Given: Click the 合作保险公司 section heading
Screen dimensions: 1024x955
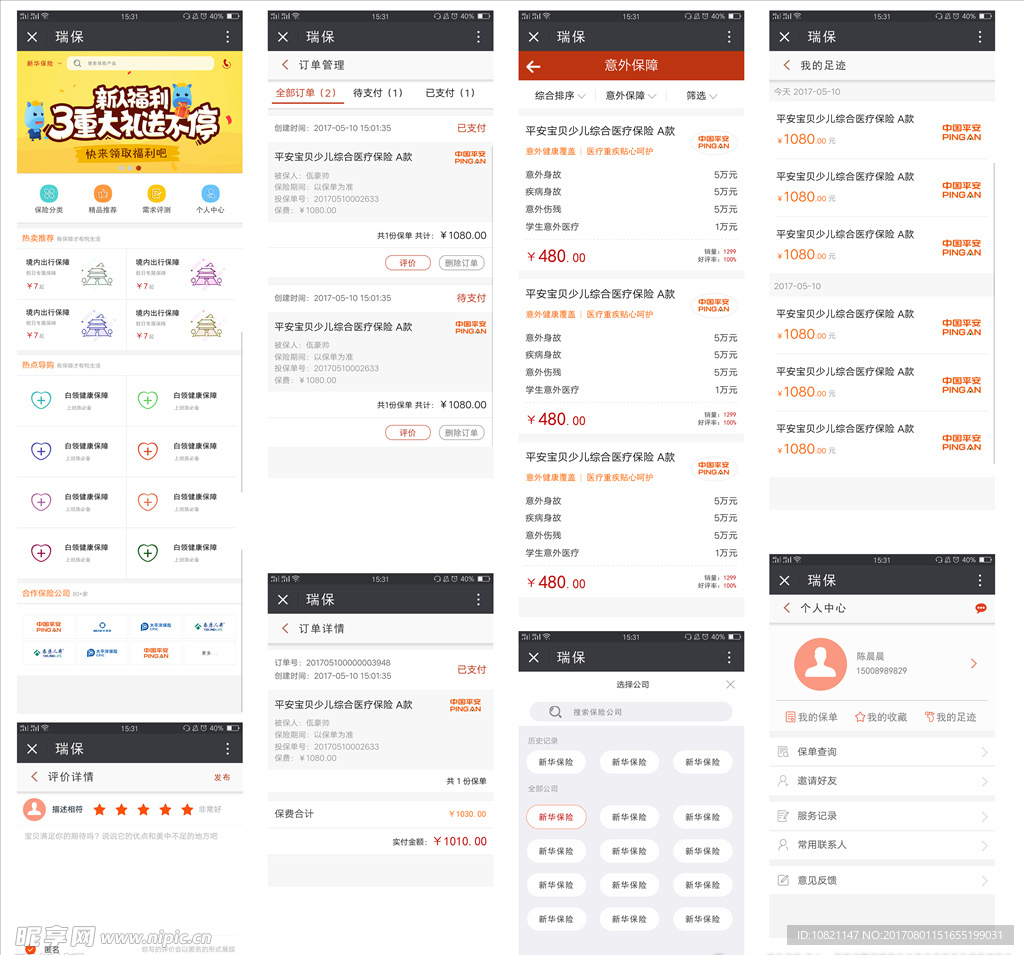Looking at the screenshot, I should tap(46, 593).
